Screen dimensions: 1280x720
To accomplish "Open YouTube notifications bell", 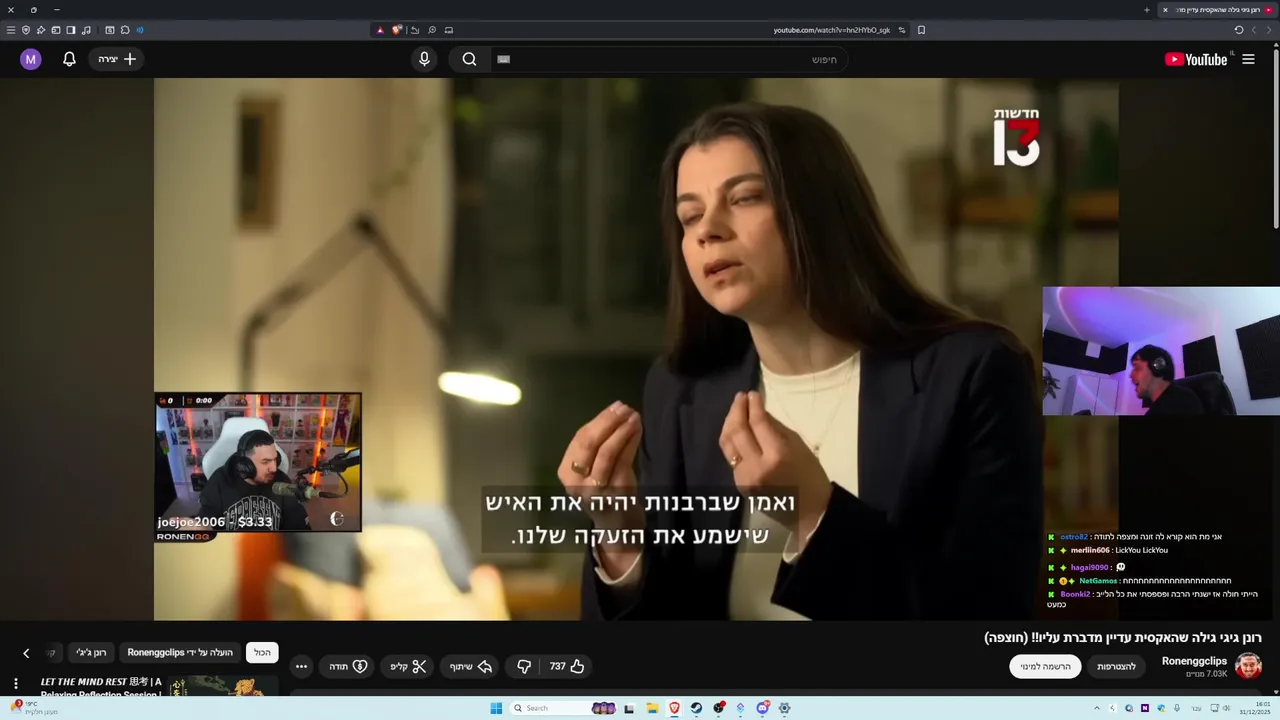I will click(x=69, y=59).
